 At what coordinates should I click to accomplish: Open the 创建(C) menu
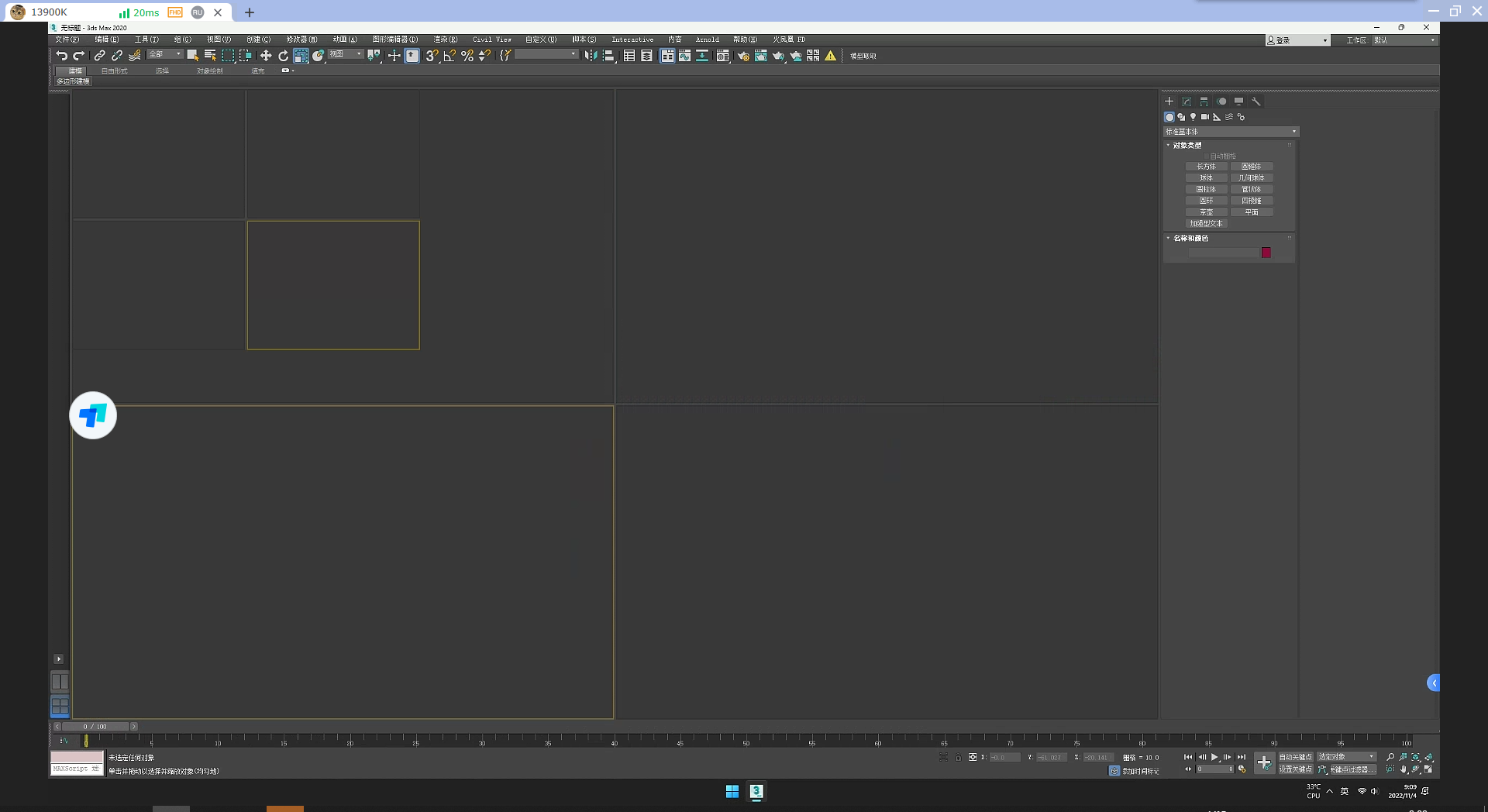click(x=259, y=40)
